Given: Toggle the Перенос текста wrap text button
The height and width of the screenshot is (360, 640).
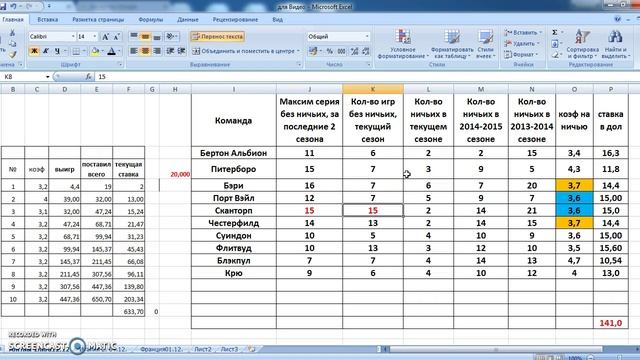Looking at the screenshot, I should coord(218,37).
